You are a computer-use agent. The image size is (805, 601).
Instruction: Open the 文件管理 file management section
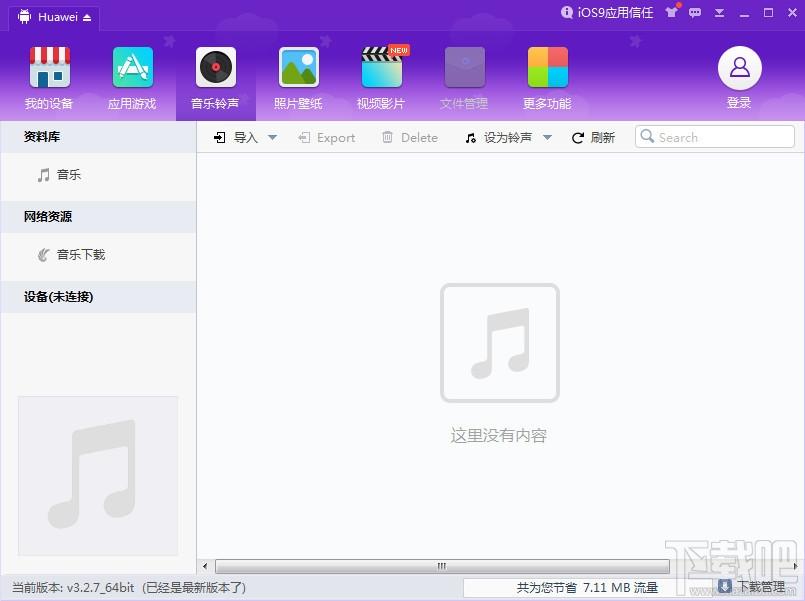point(464,77)
